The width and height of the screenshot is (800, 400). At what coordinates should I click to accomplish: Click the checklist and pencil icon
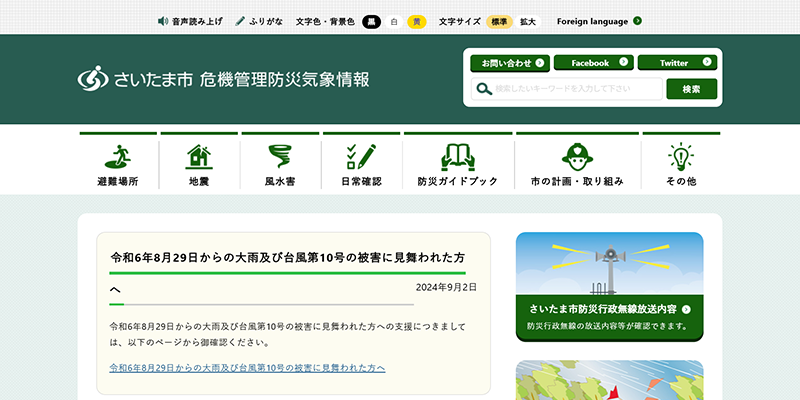point(361,157)
